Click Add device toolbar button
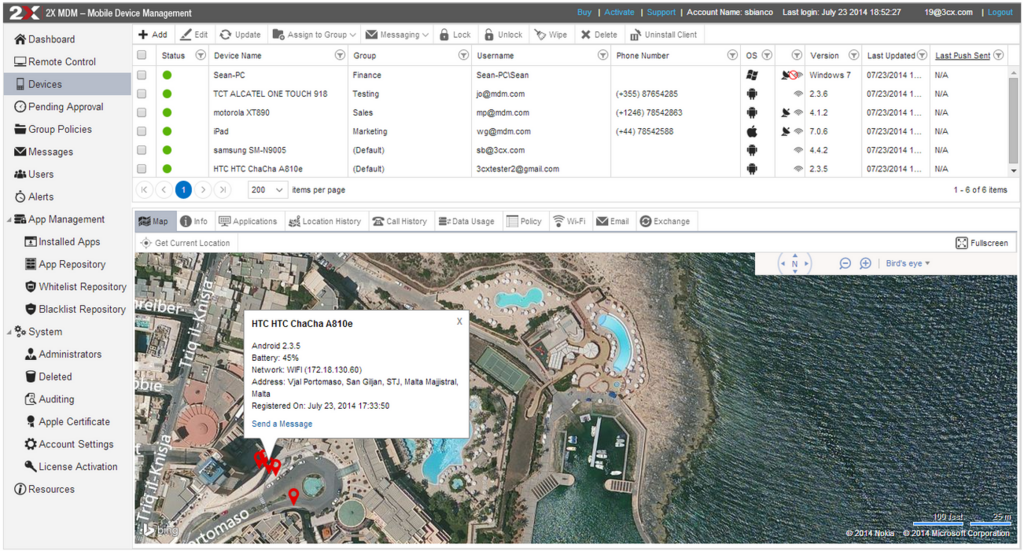Image resolution: width=1024 pixels, height=551 pixels. (x=153, y=35)
